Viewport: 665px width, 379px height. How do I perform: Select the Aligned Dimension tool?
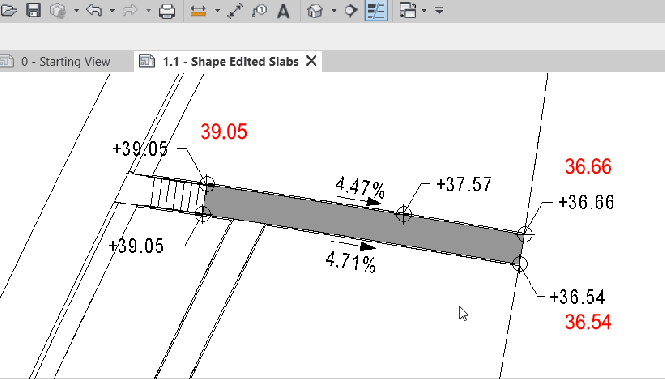tap(235, 11)
